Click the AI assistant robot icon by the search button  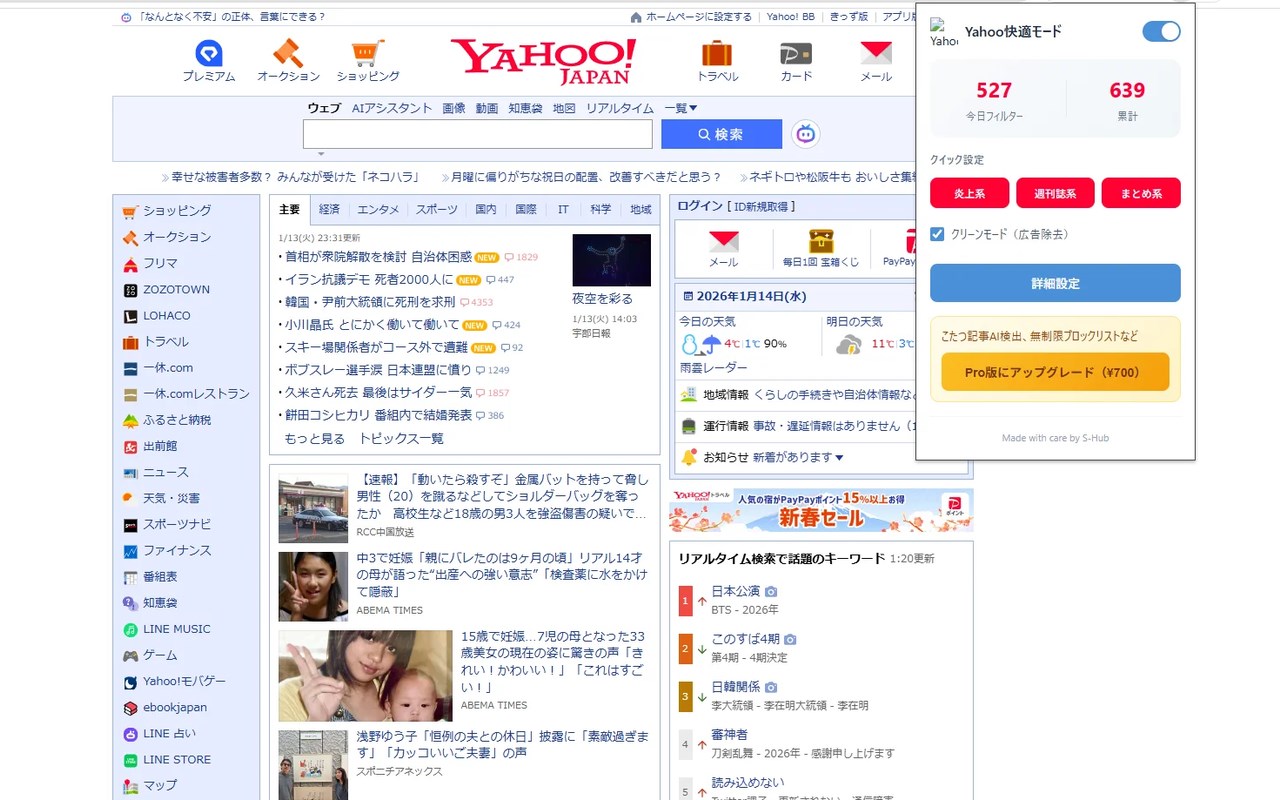point(806,134)
